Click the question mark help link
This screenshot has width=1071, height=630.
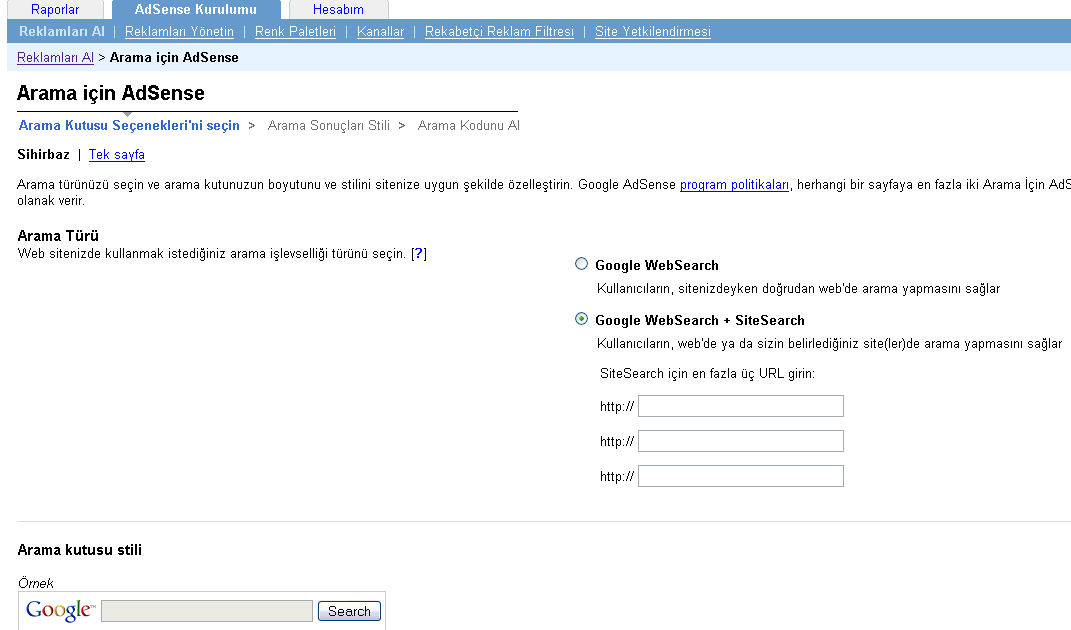click(x=419, y=254)
